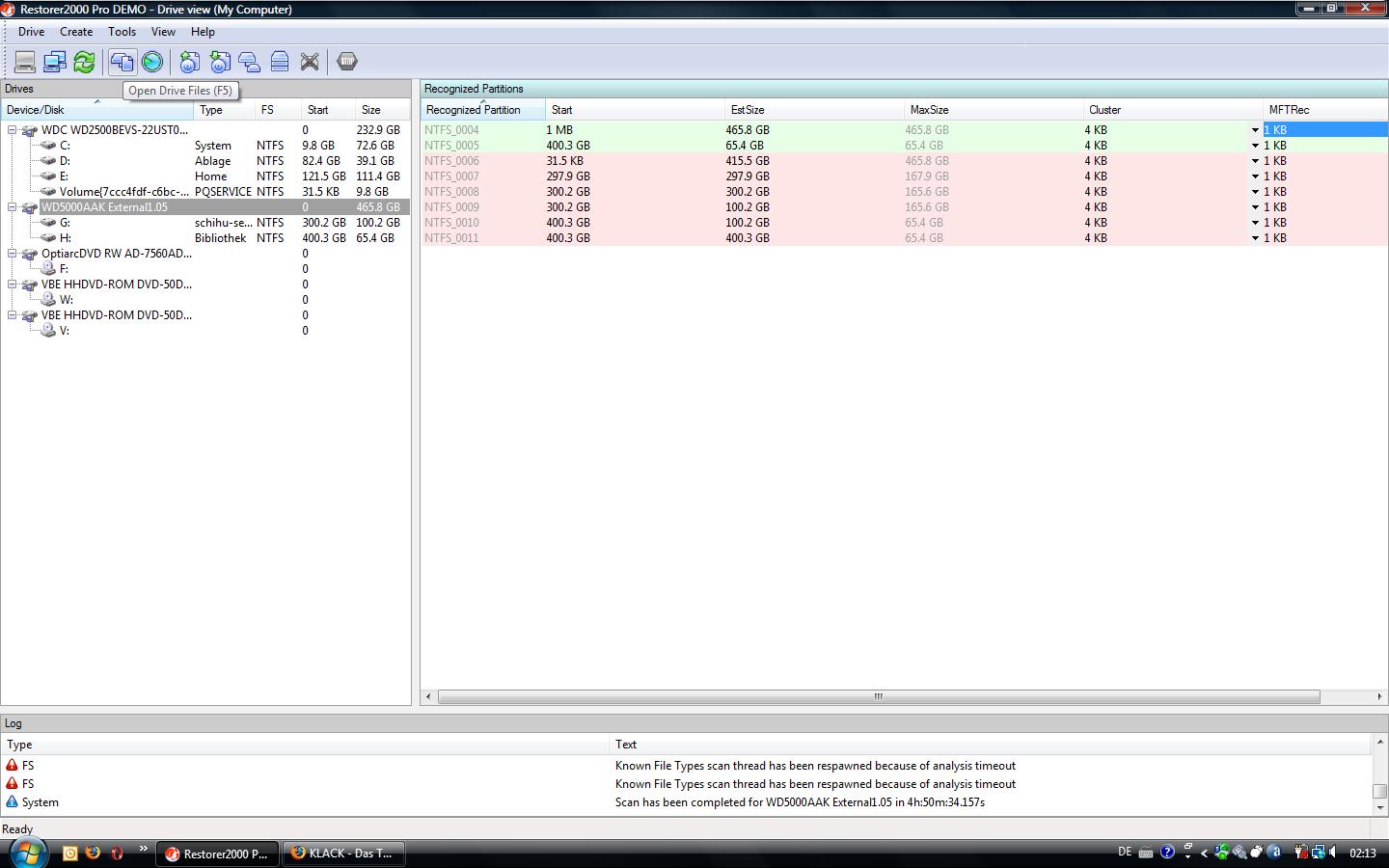Collapse the second VBE HHDVD-ROM node
1389x868 pixels.
(13, 314)
